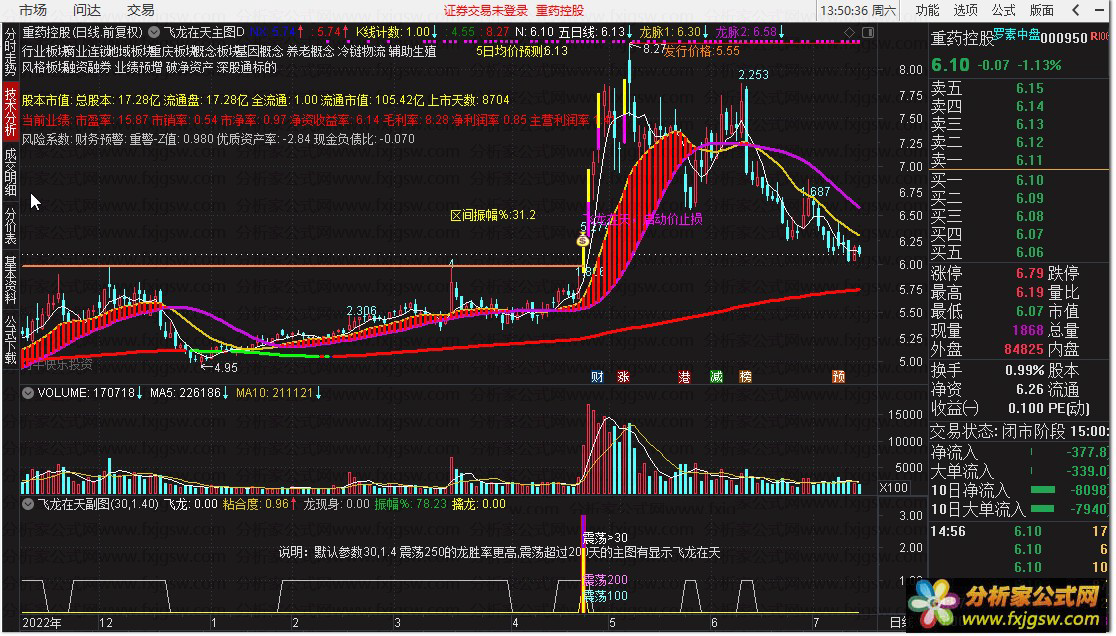Open the 问达 menu

coord(87,10)
